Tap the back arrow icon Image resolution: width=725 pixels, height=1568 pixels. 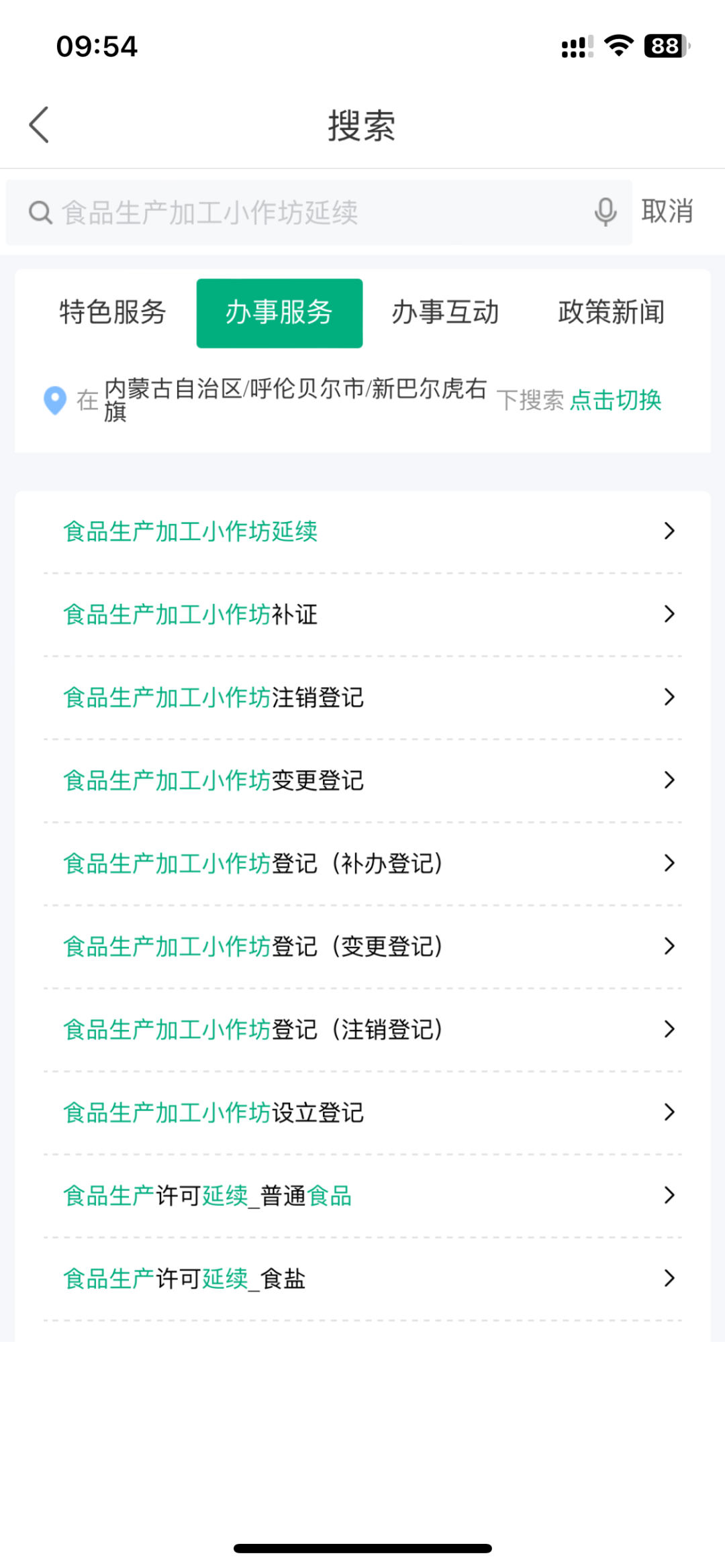coord(39,125)
